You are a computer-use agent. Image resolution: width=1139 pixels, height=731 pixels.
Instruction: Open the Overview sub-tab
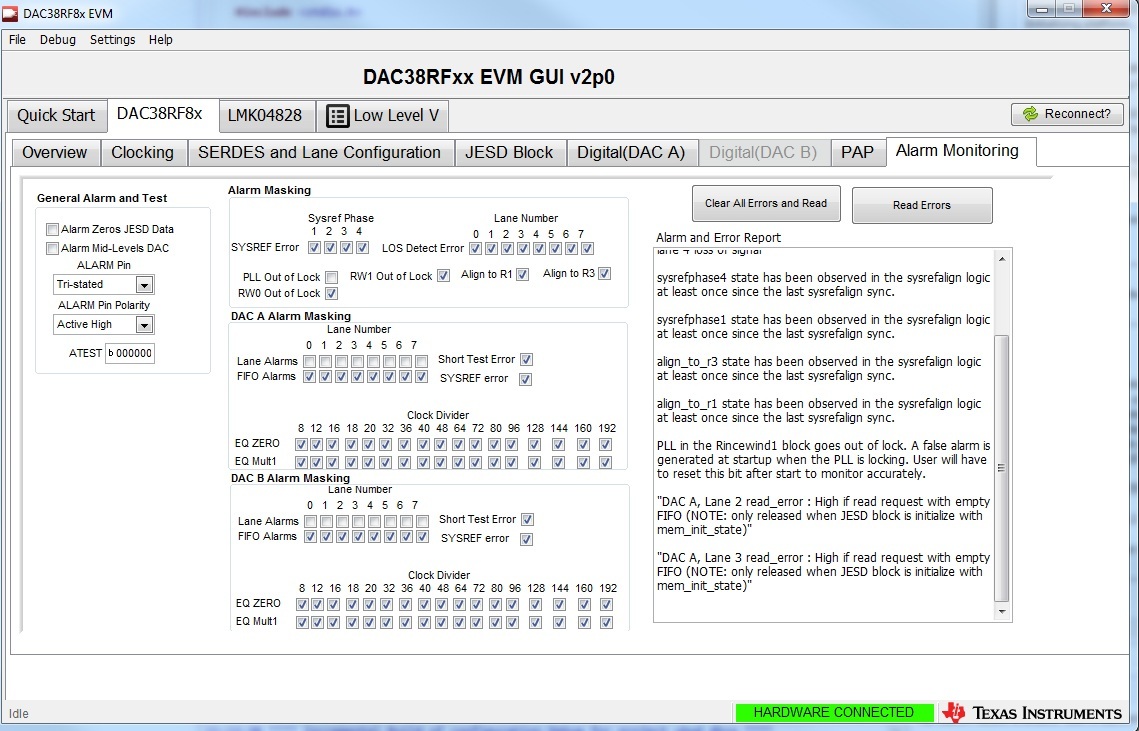click(54, 153)
